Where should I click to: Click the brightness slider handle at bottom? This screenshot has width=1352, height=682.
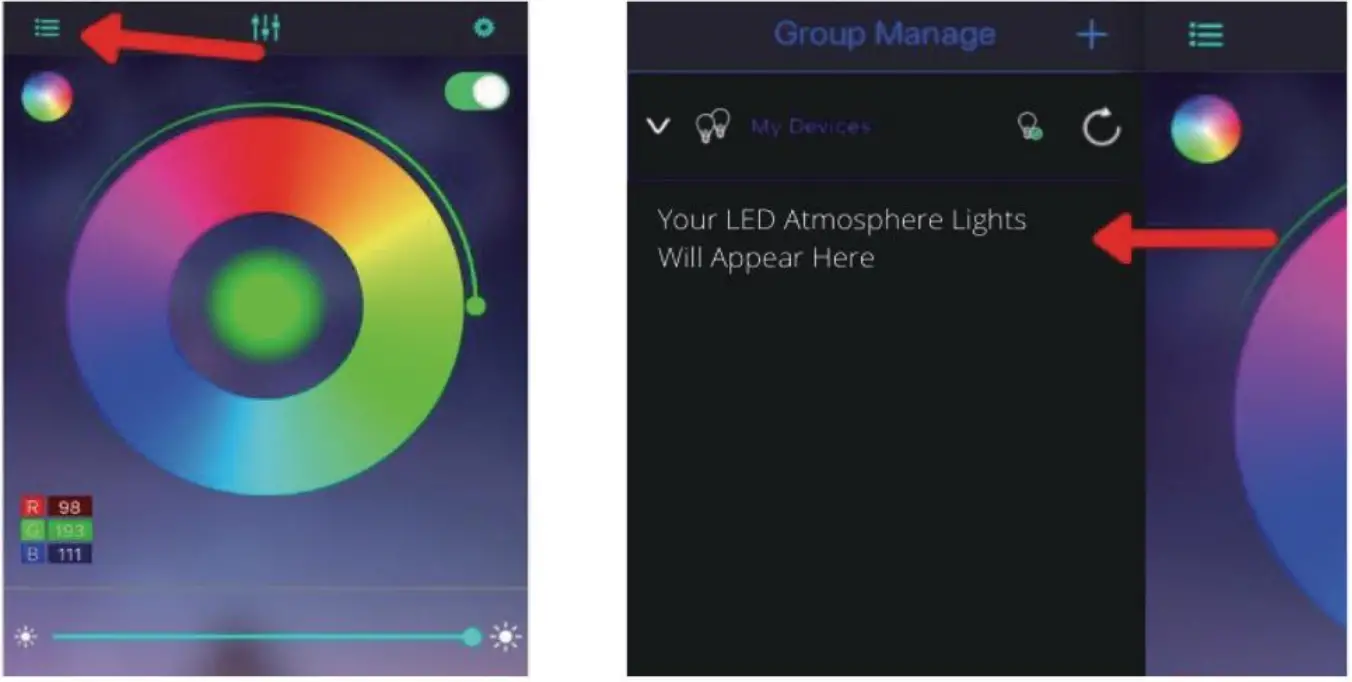(472, 637)
